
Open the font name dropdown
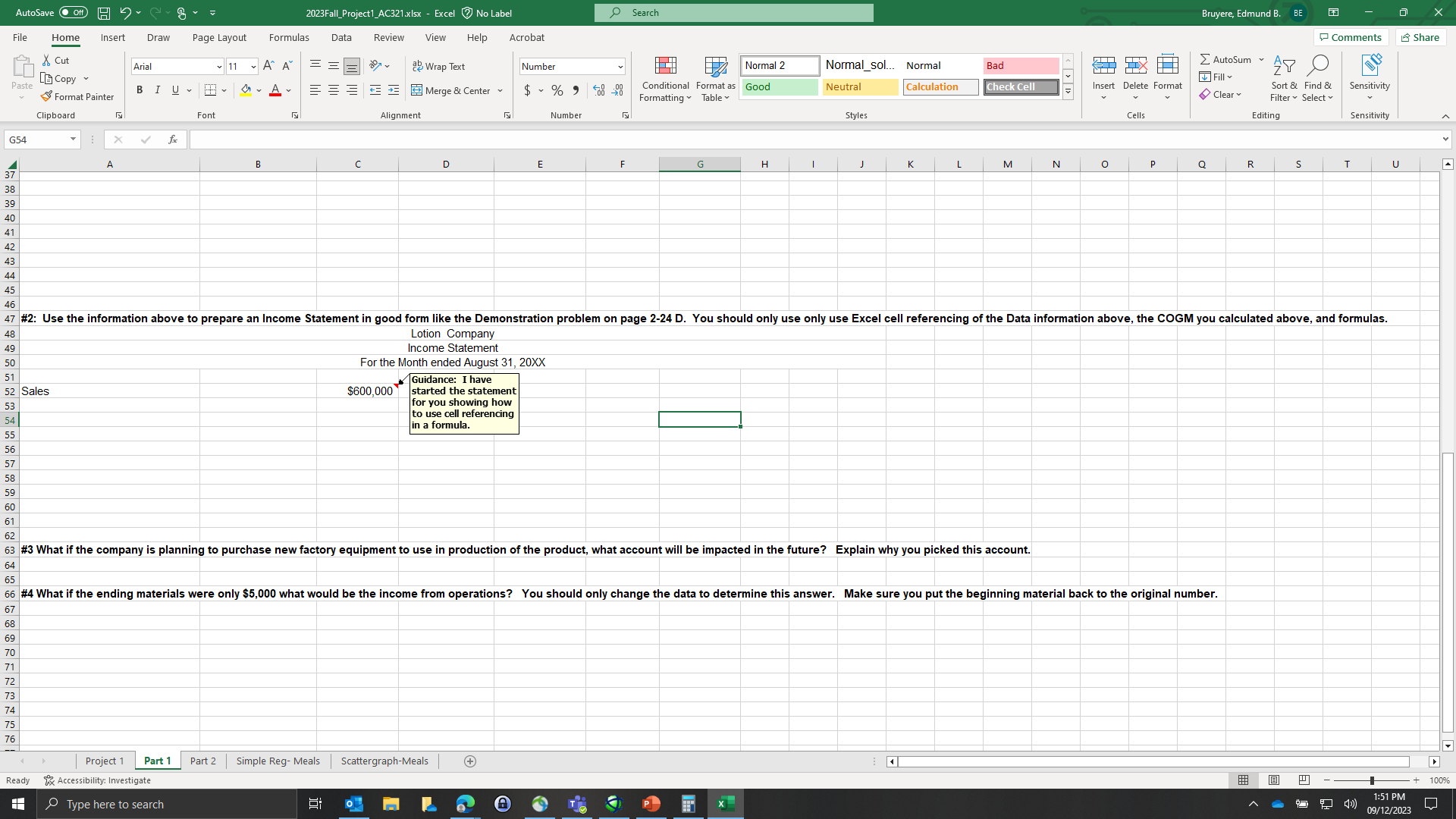pyautogui.click(x=219, y=67)
